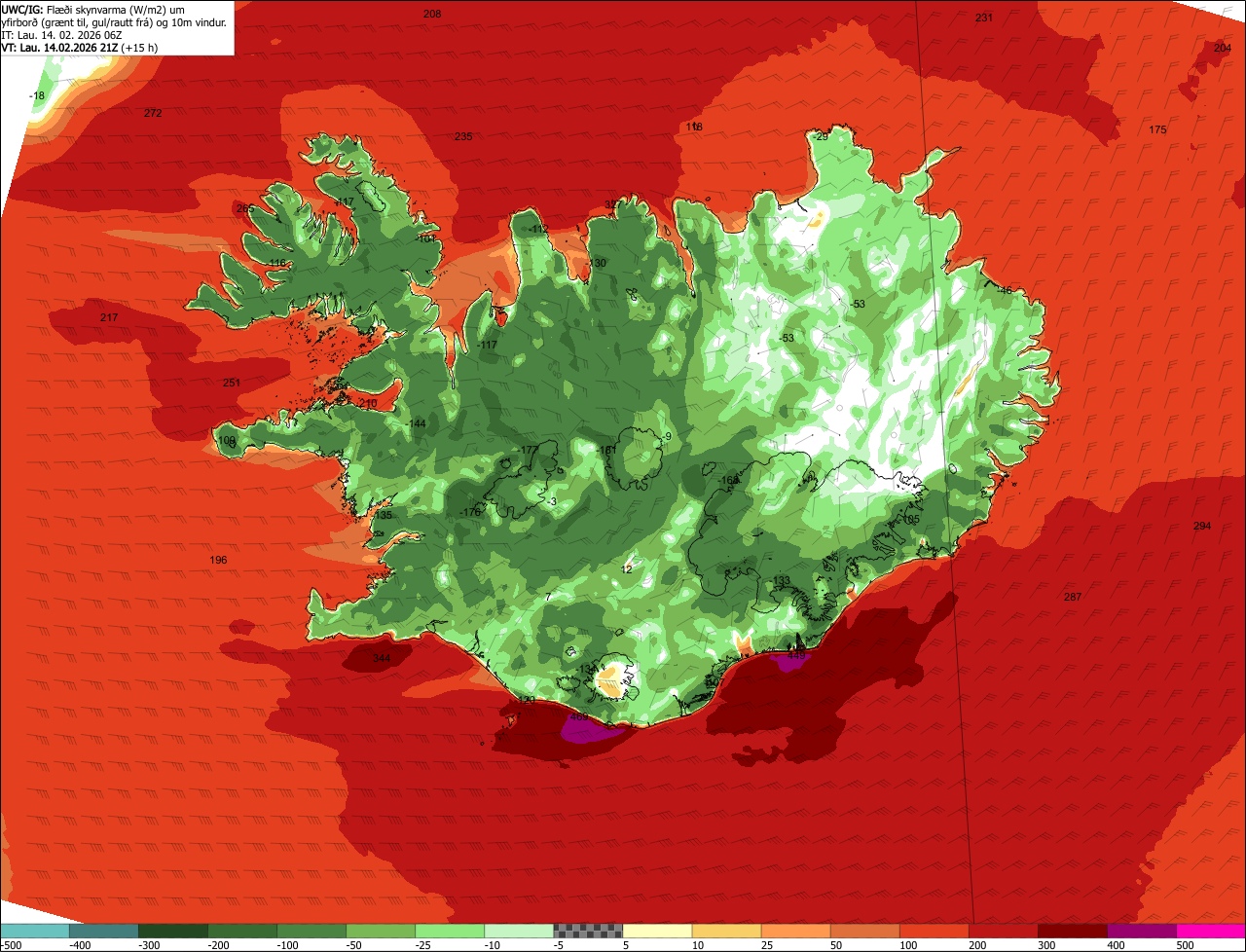Choose the light green swatch between -25 and -10
The image size is (1246, 952).
point(450,931)
